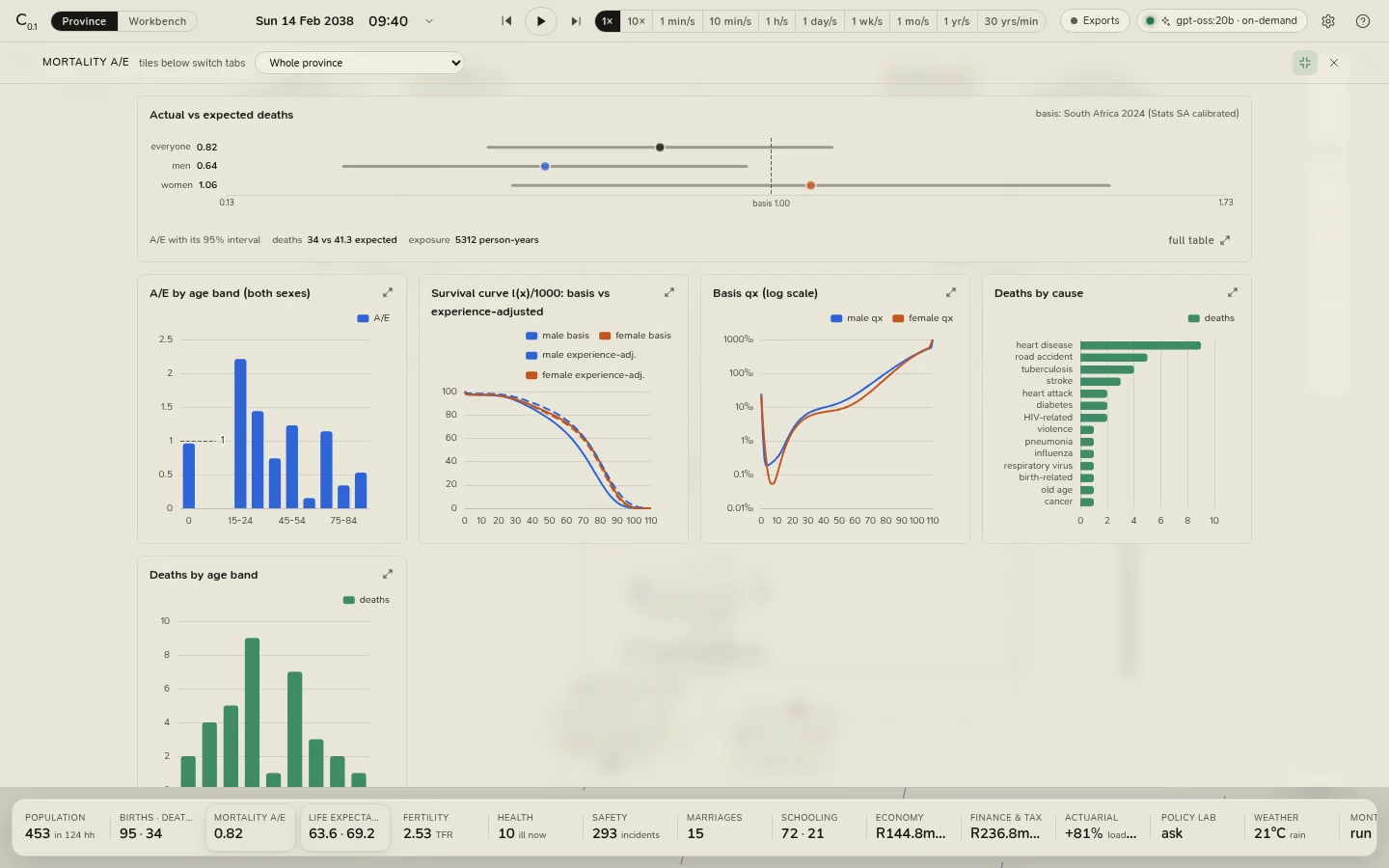This screenshot has height=868, width=1389.
Task: Close the Mortality A/E panel
Action: (1334, 63)
